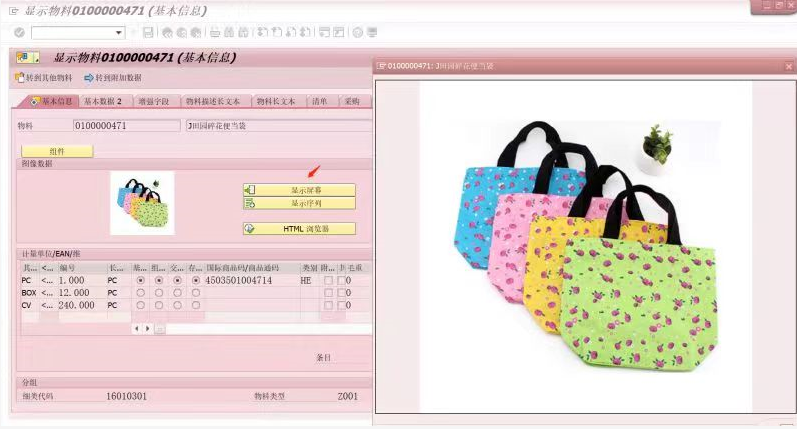Viewport: 797px width, 429px height.
Task: Open a new session via toolbar icon
Action: 324,33
